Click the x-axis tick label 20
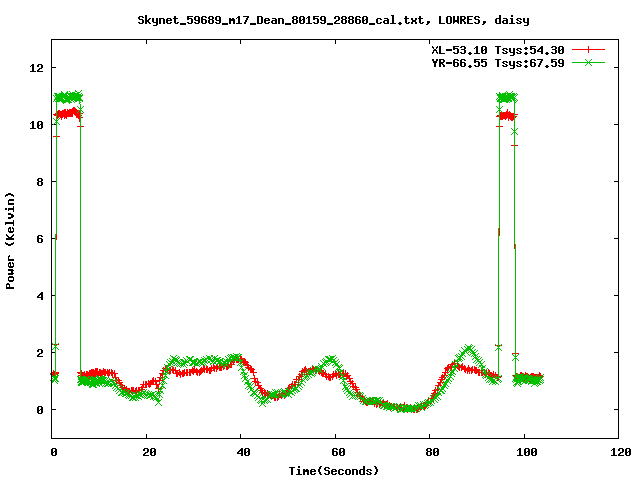This screenshot has width=640, height=480. pos(149,452)
